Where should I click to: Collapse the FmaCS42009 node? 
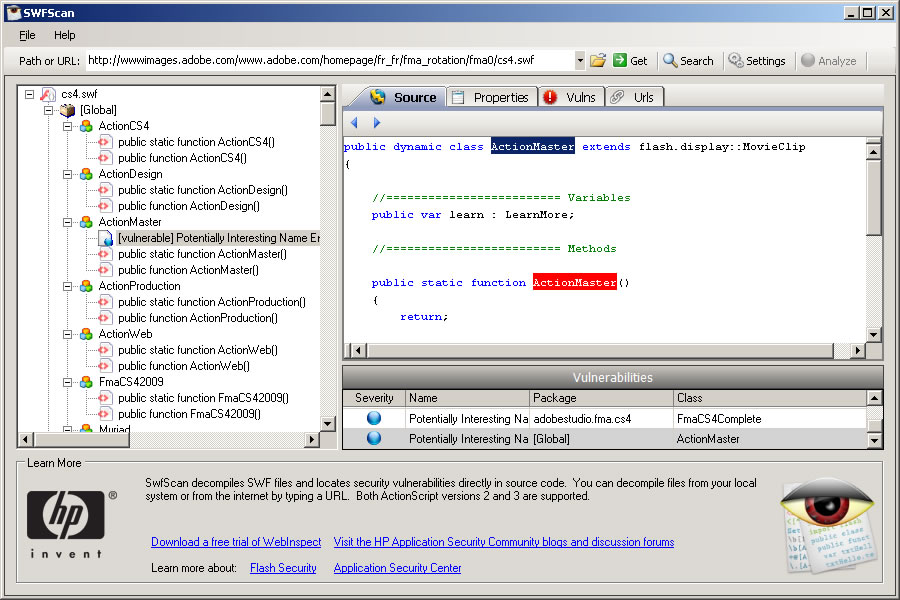coord(67,382)
